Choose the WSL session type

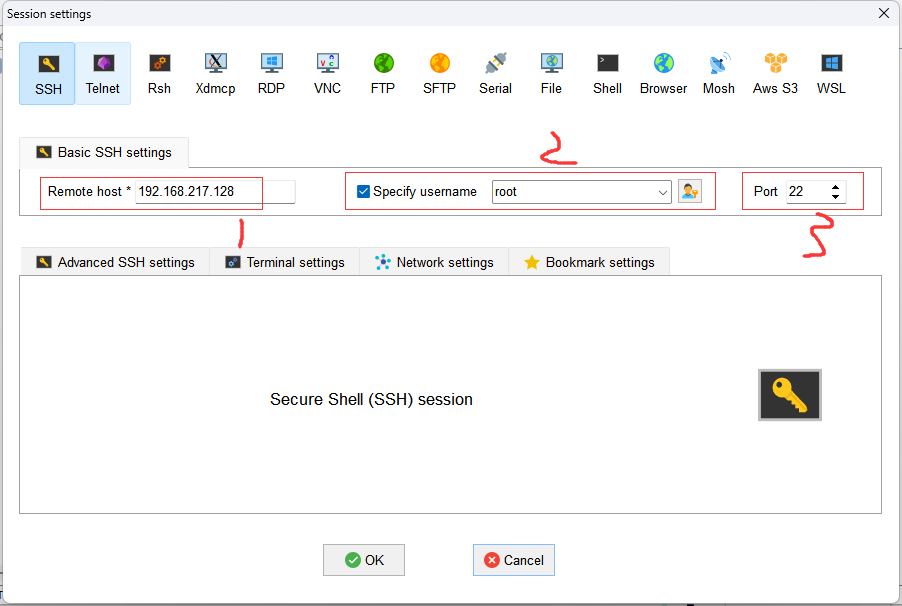831,74
